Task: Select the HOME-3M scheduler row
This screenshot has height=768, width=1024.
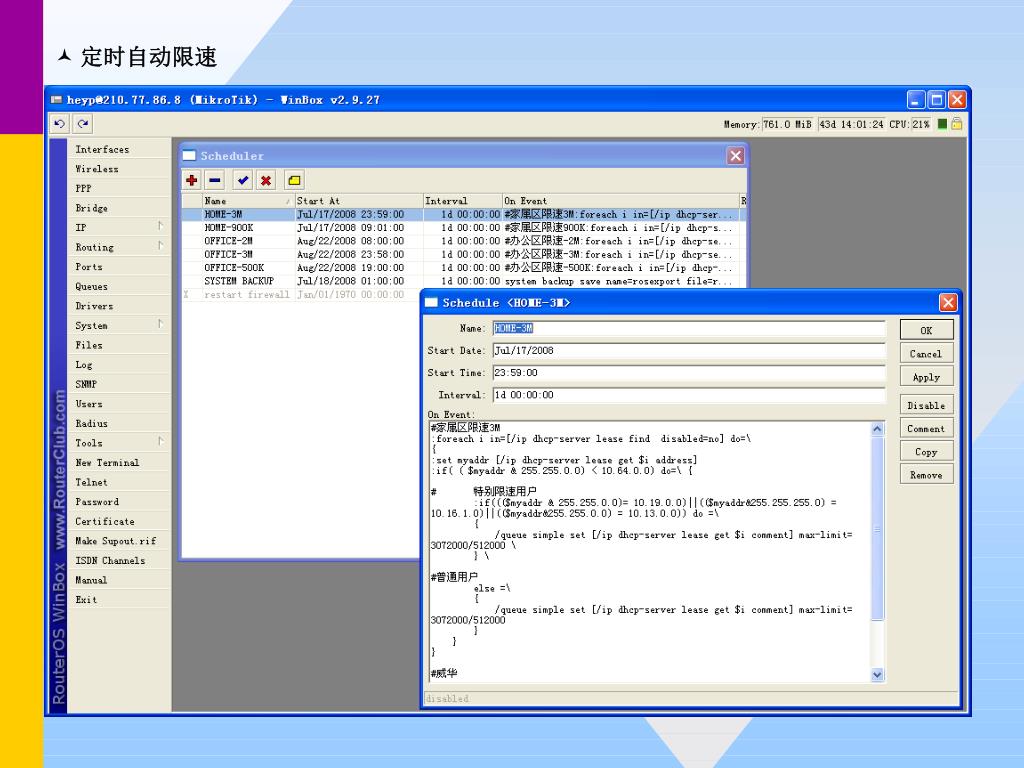Action: coord(463,214)
